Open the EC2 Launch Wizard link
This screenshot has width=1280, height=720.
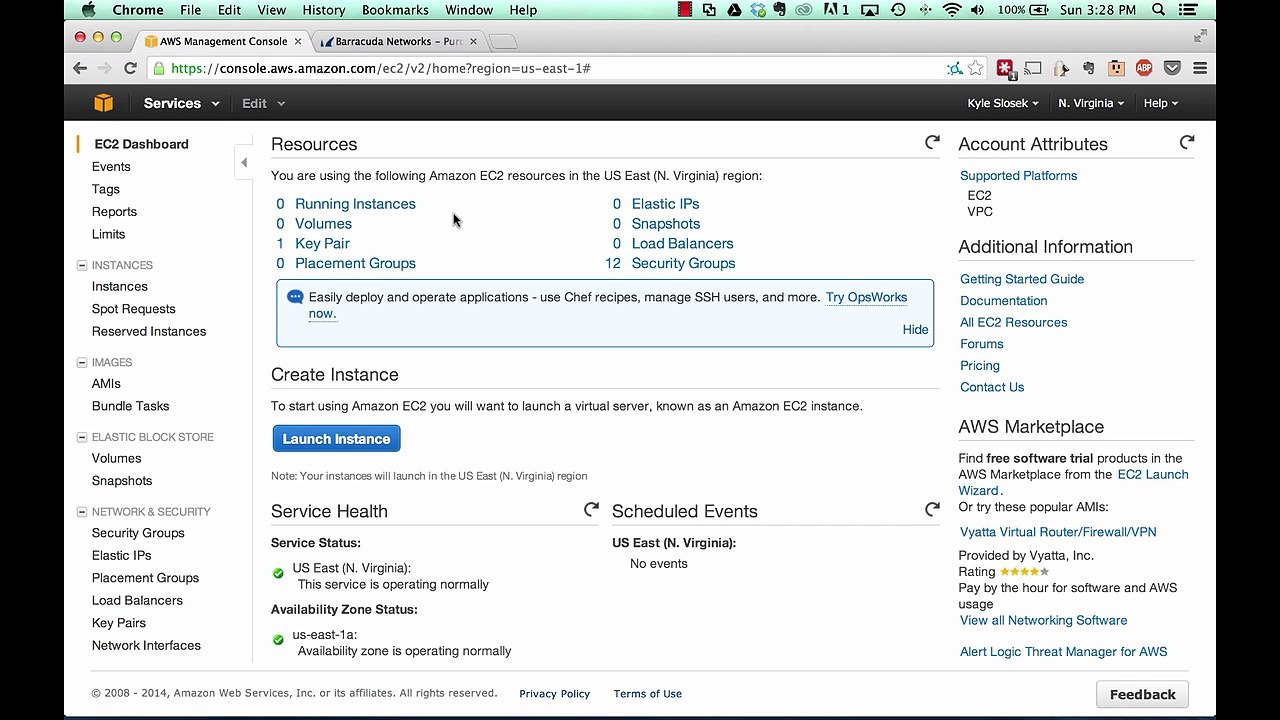tap(1153, 475)
